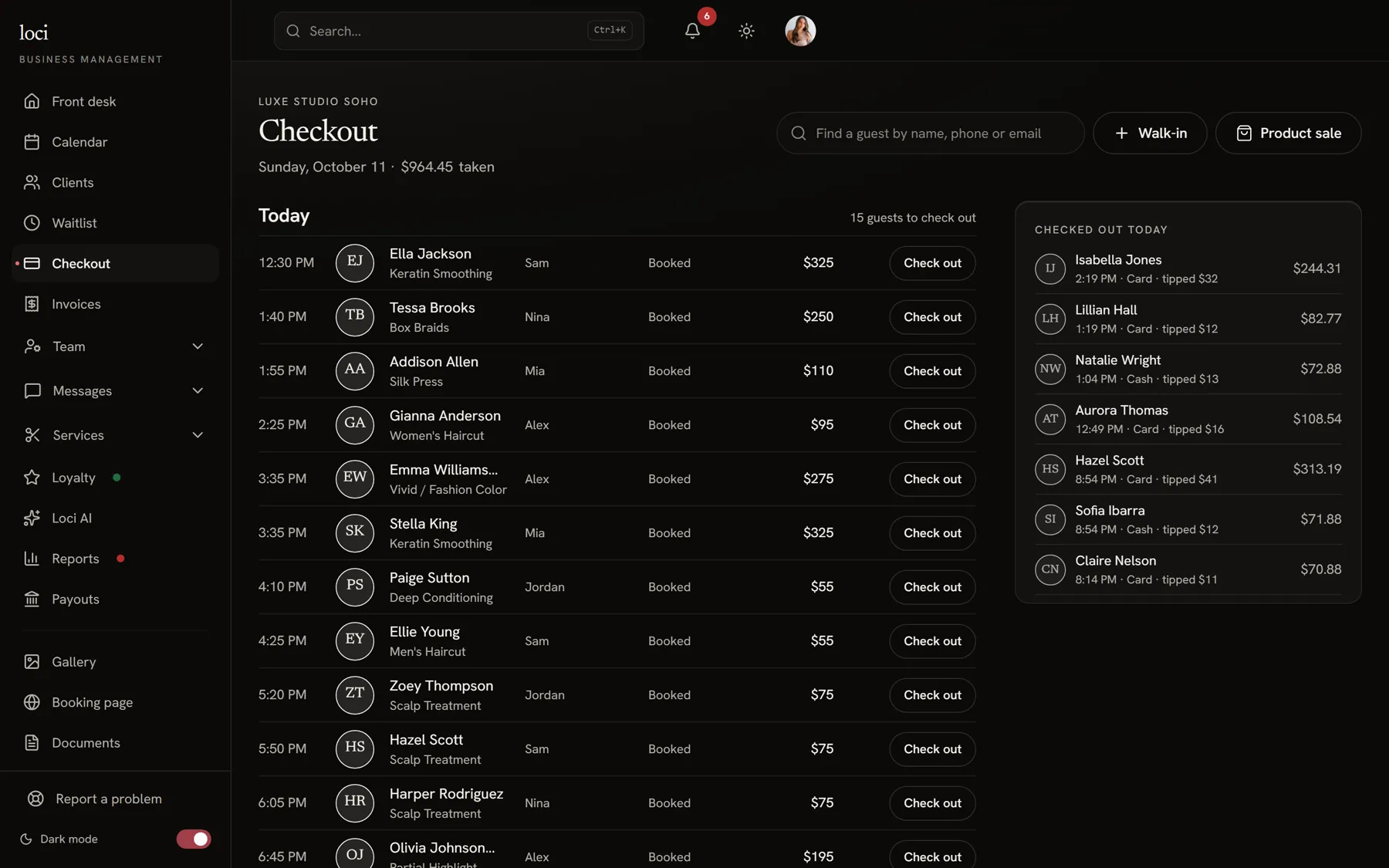Click the Checkout card icon in sidebar
Screen dimensions: 1389x868
(x=32, y=264)
